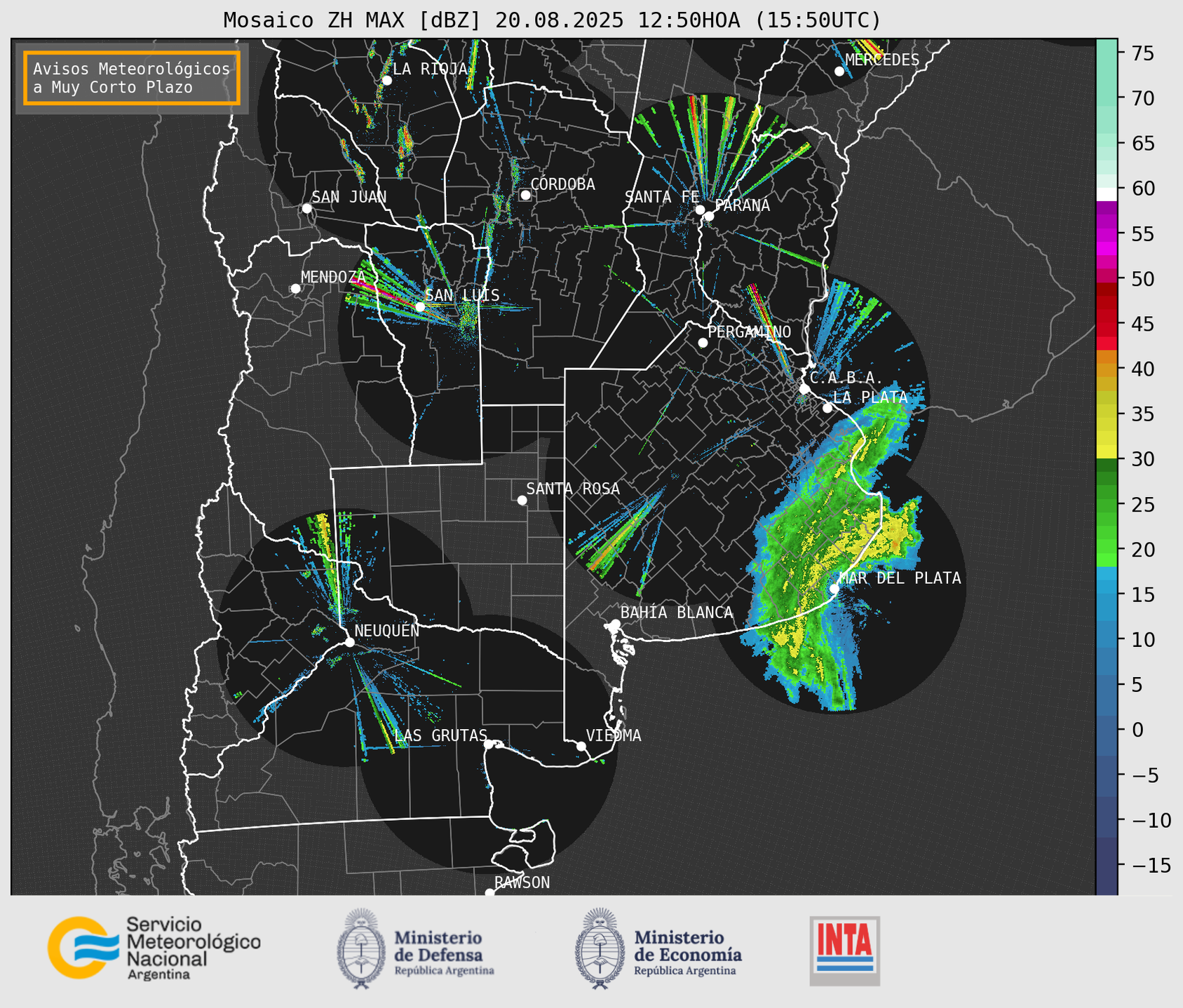The image size is (1183, 1008).
Task: Click the Servicio Meteorológico Nacional logo
Action: [154, 948]
